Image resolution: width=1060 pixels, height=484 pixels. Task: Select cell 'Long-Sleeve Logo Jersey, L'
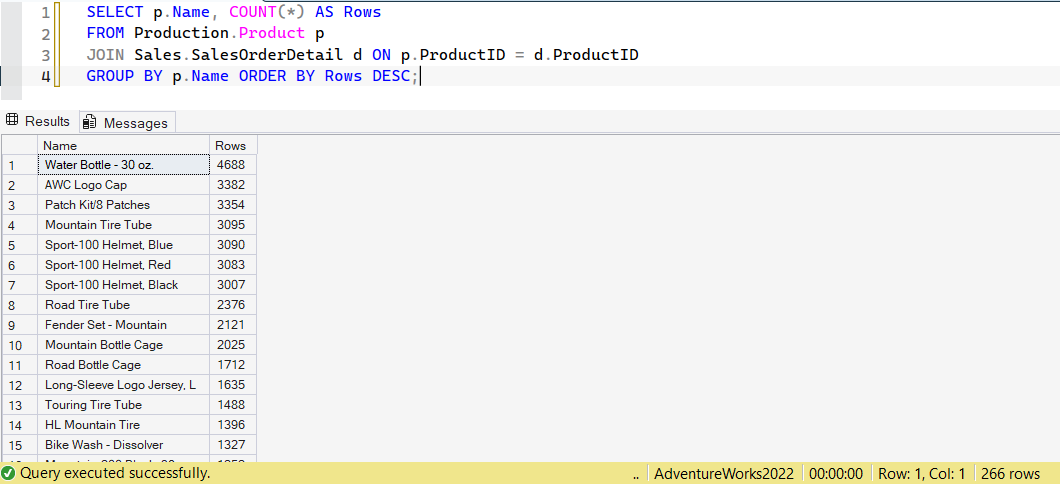pyautogui.click(x=124, y=385)
